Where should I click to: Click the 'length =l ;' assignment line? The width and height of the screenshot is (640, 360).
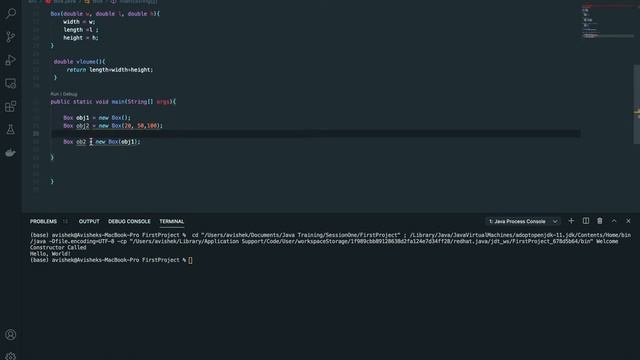[x=81, y=30]
